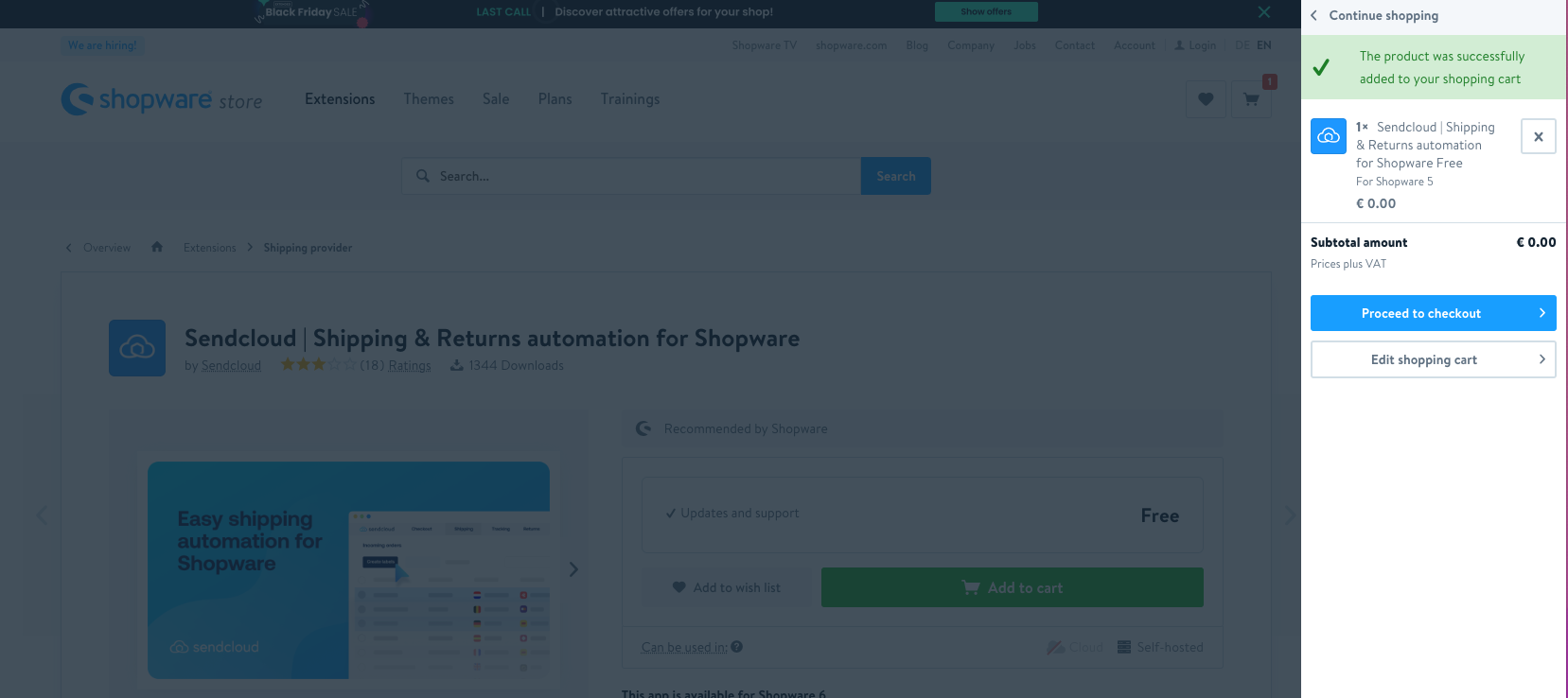The width and height of the screenshot is (1568, 698).
Task: Switch language to EN
Action: 1264,45
